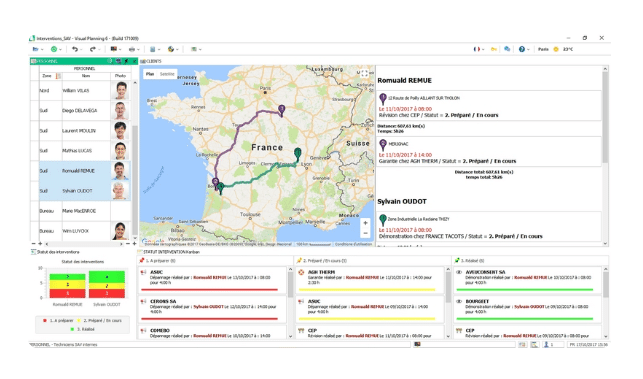Click the green circular refresh icon in toolbar
The height and width of the screenshot is (379, 643).
[54, 49]
